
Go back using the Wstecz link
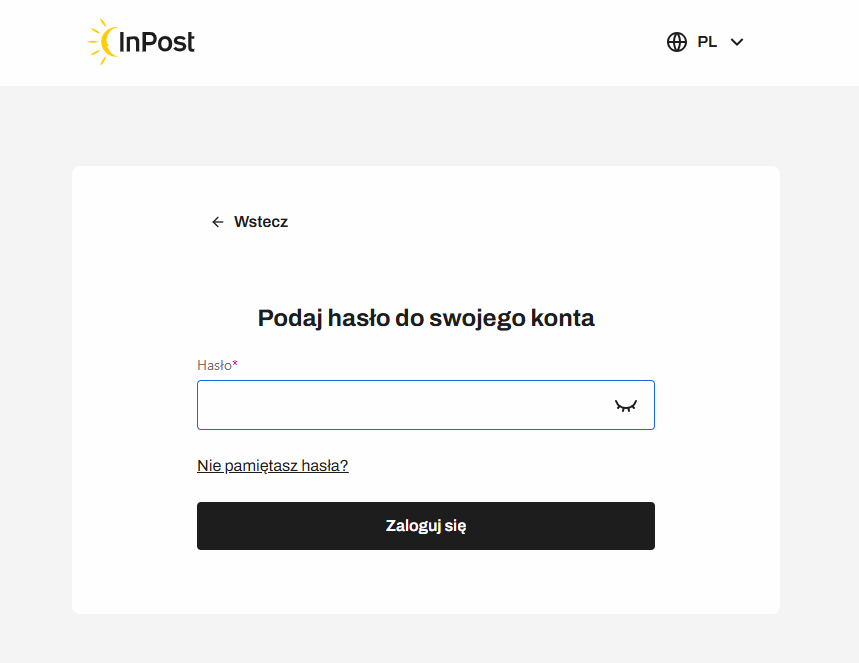260,222
